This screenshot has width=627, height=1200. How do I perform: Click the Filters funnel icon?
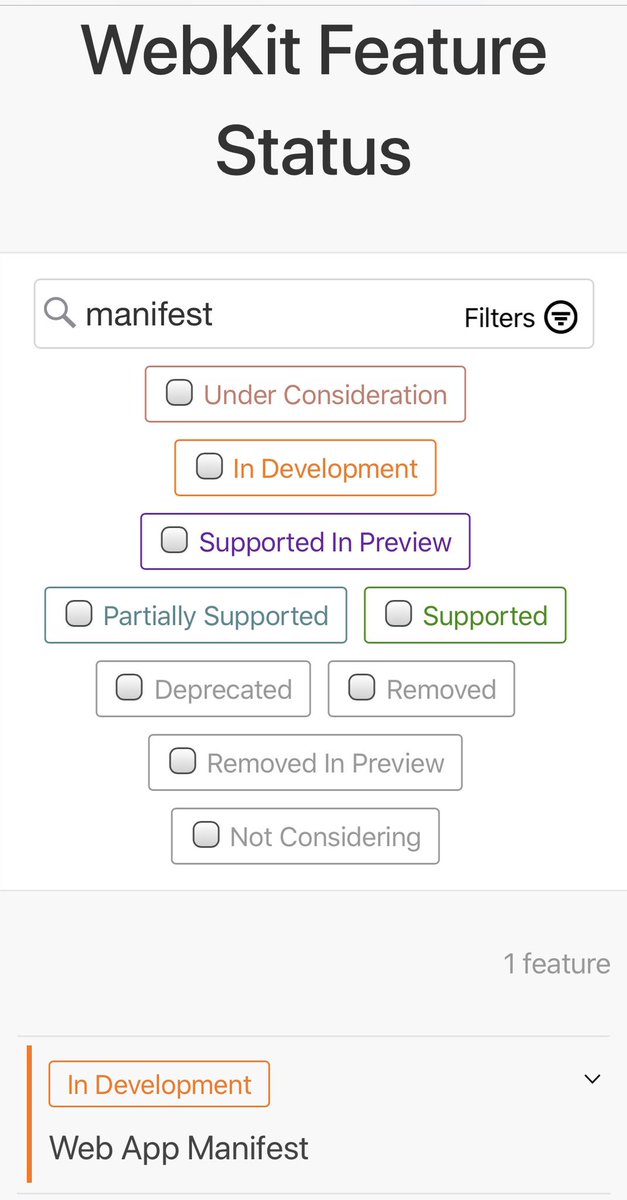coord(561,318)
